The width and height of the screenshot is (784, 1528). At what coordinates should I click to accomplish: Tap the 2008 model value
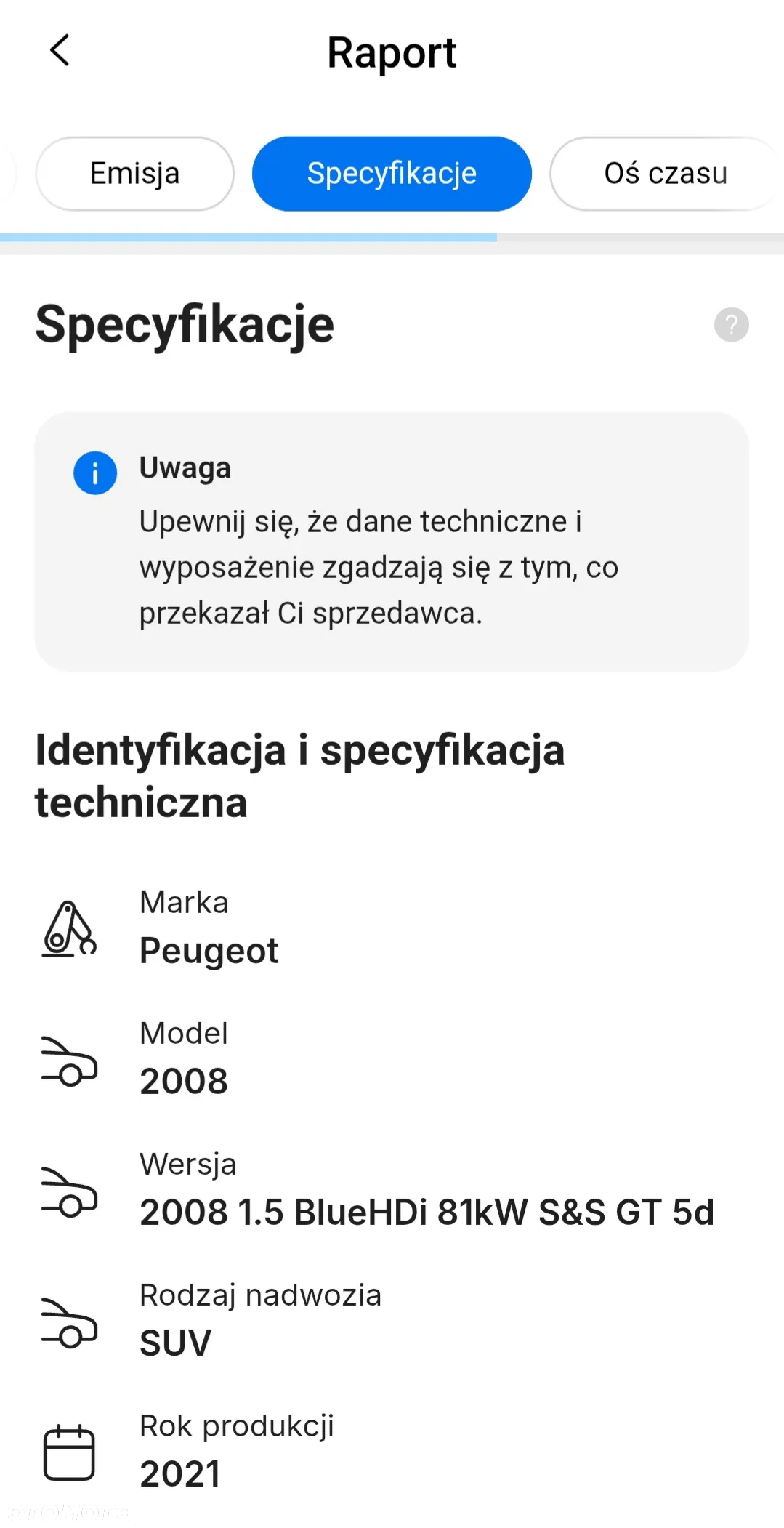(x=184, y=1081)
